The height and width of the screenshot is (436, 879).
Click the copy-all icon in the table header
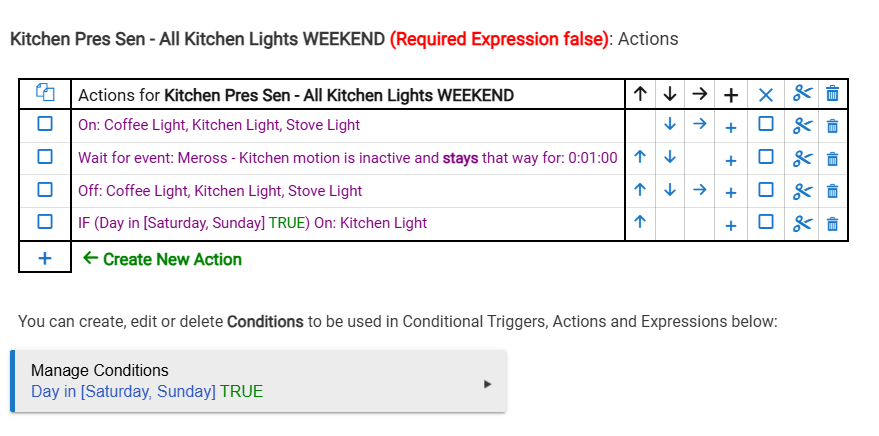44,94
